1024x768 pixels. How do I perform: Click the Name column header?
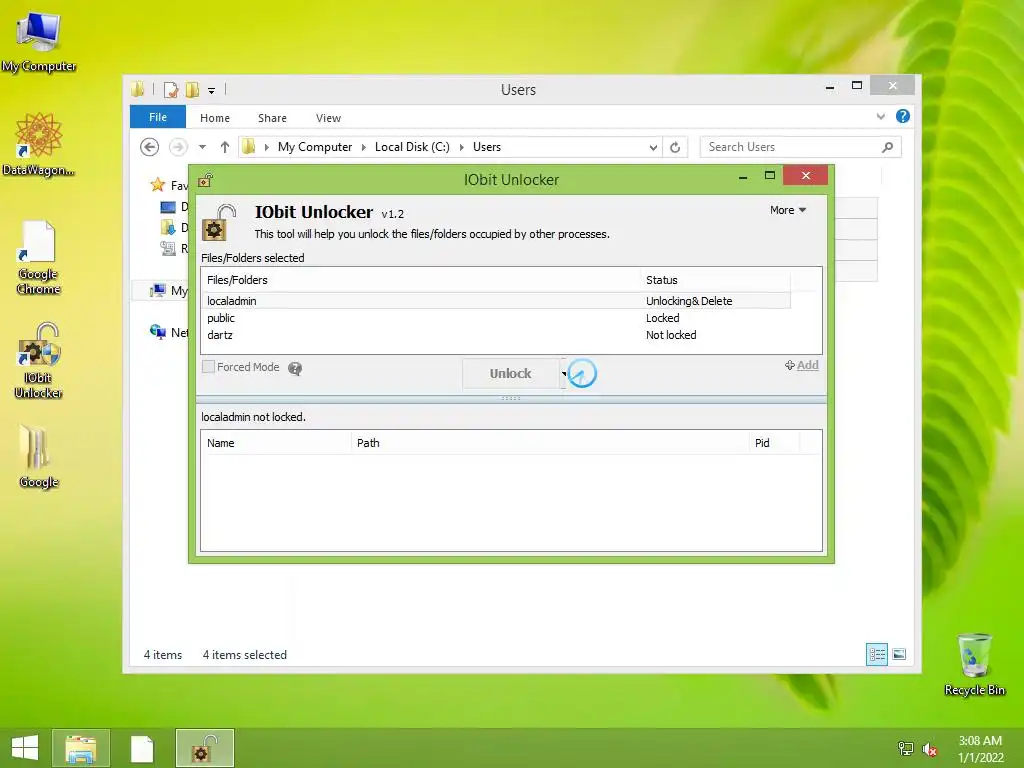(x=276, y=443)
